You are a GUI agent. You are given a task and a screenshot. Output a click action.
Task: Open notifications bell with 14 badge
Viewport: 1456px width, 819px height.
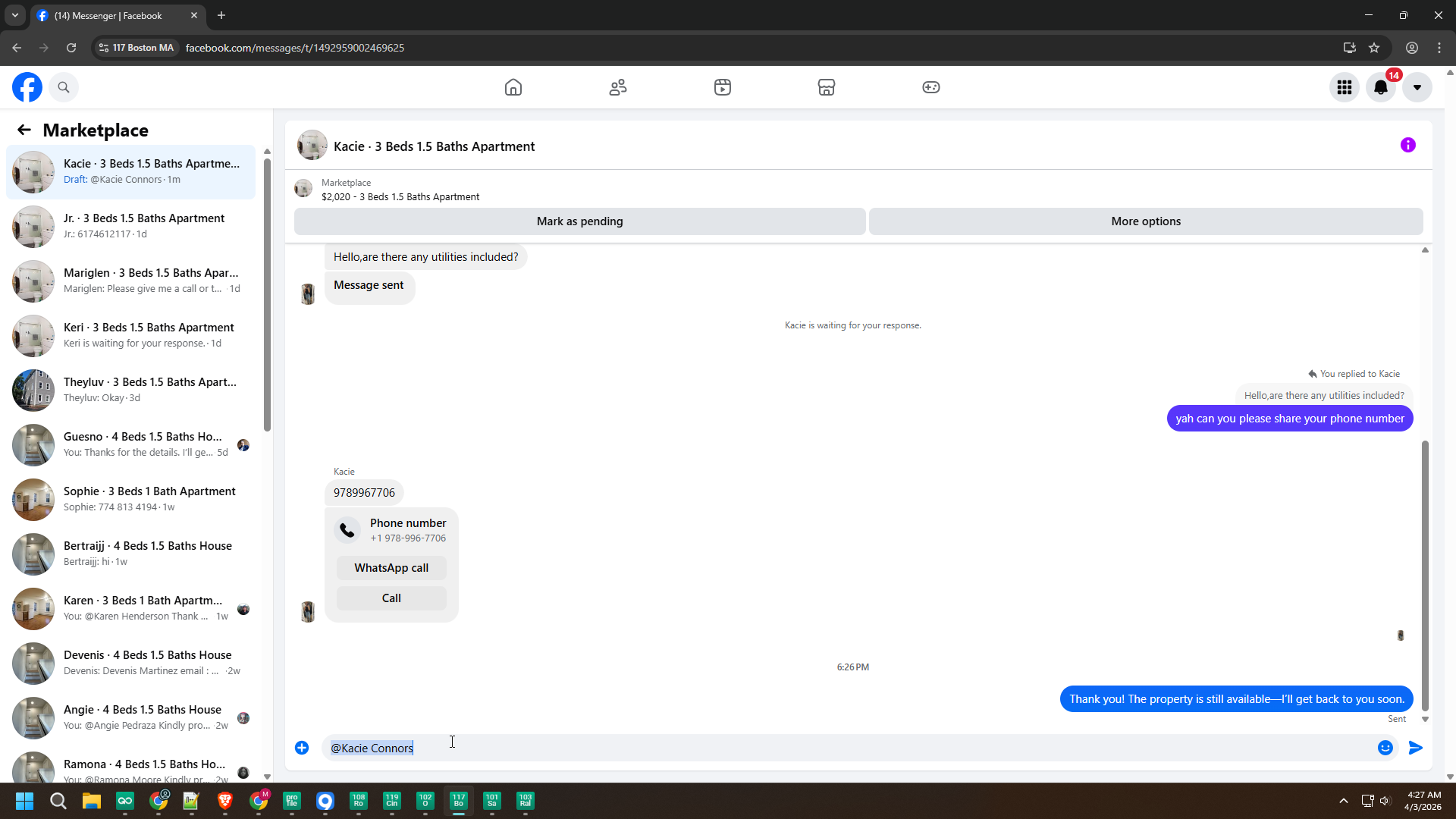(x=1381, y=87)
